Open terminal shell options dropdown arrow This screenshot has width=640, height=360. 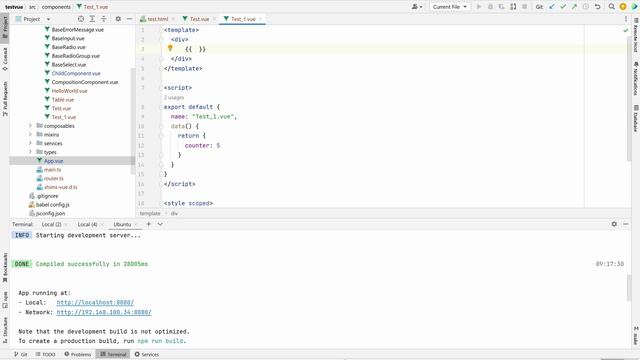point(160,224)
